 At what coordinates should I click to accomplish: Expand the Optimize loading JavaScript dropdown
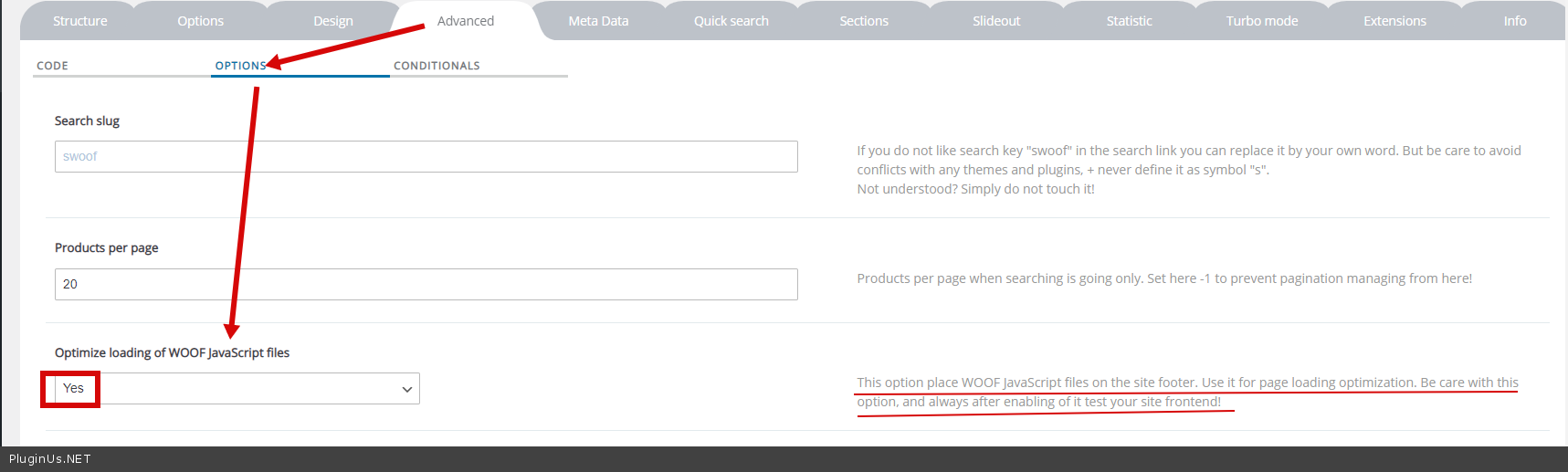237,389
